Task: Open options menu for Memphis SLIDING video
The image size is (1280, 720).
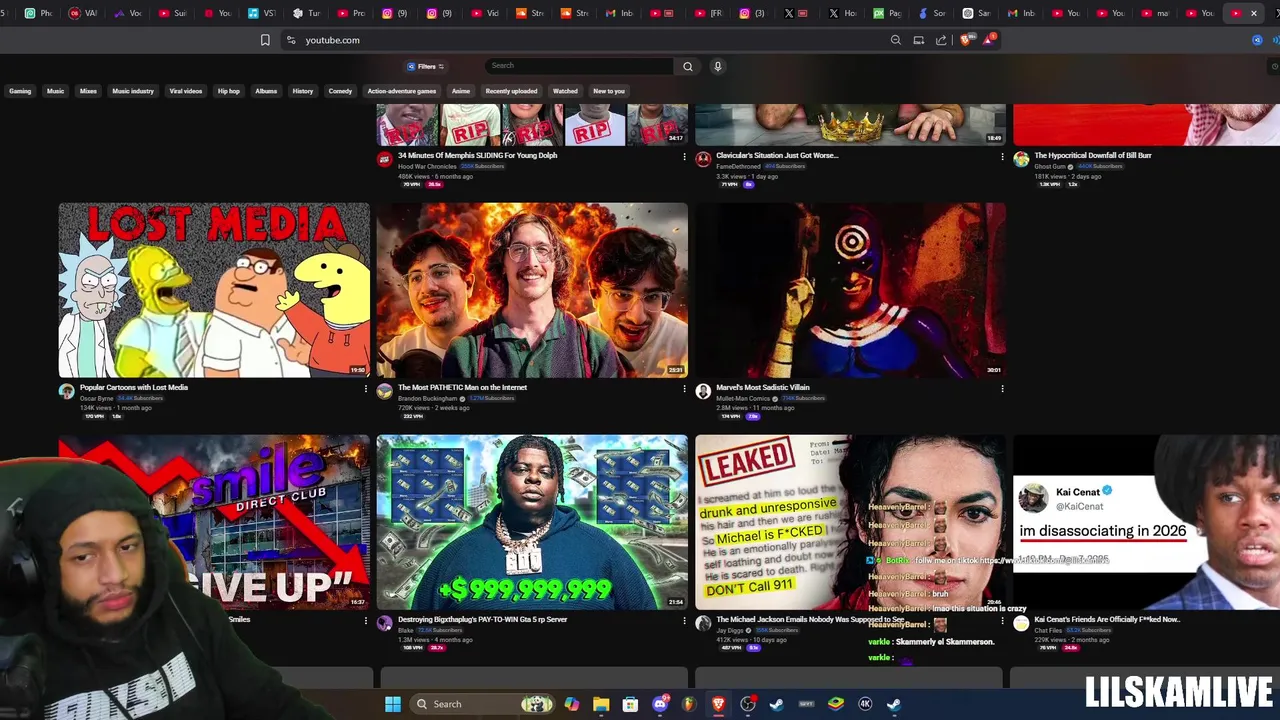Action: (x=684, y=156)
